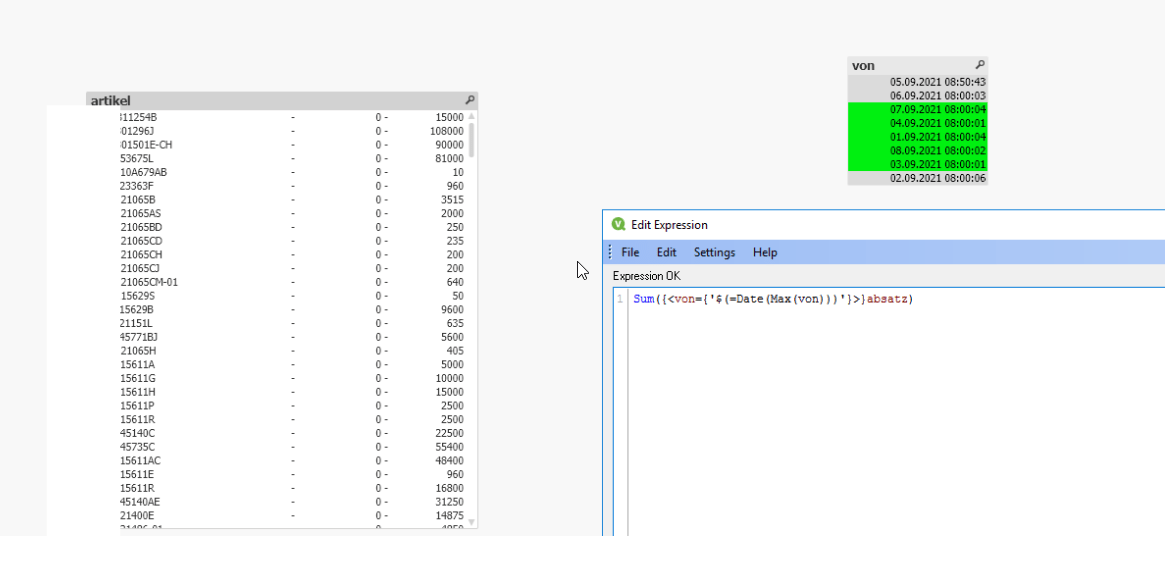The width and height of the screenshot is (1165, 561).
Task: Select artikel row 15629S
Action: [292, 296]
